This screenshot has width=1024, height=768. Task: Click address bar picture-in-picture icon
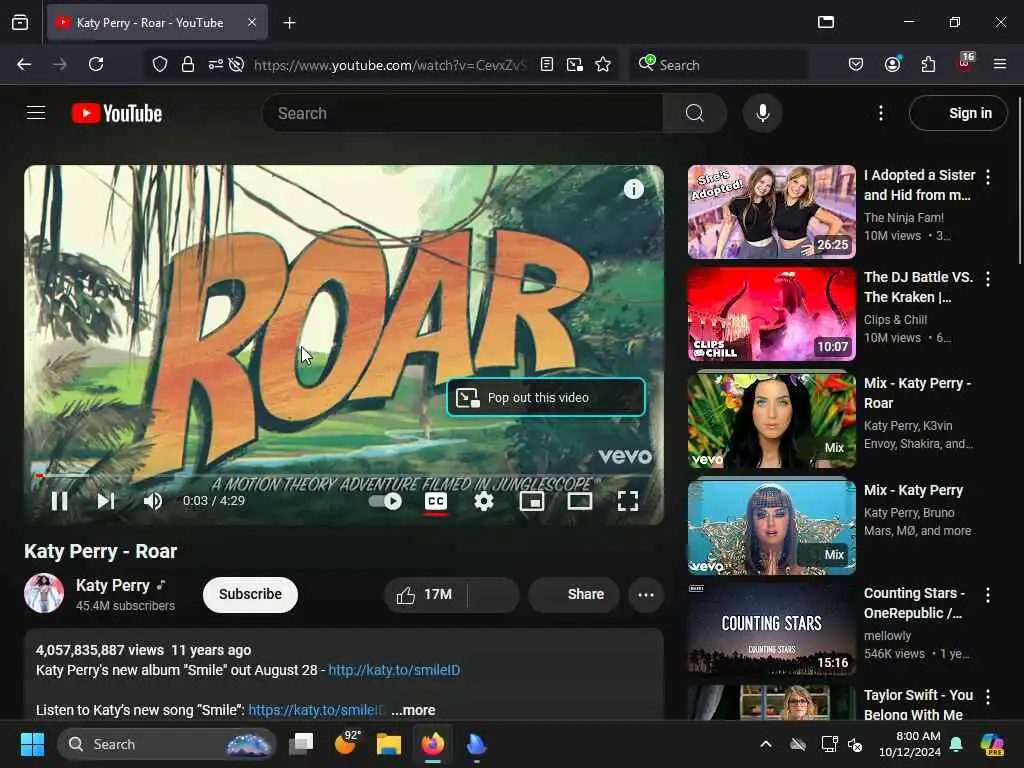pyautogui.click(x=575, y=64)
